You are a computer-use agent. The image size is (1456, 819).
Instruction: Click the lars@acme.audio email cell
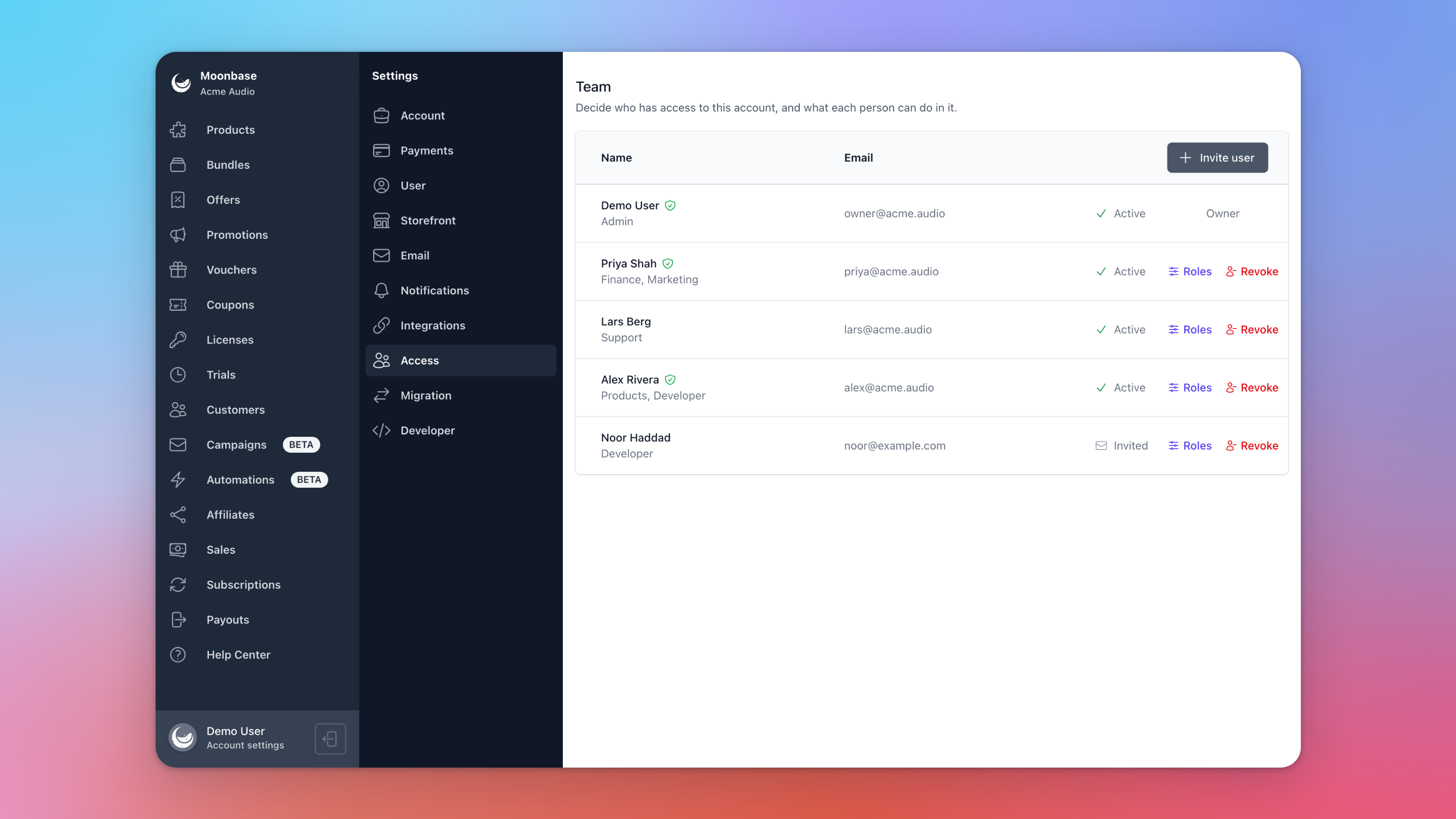887,329
